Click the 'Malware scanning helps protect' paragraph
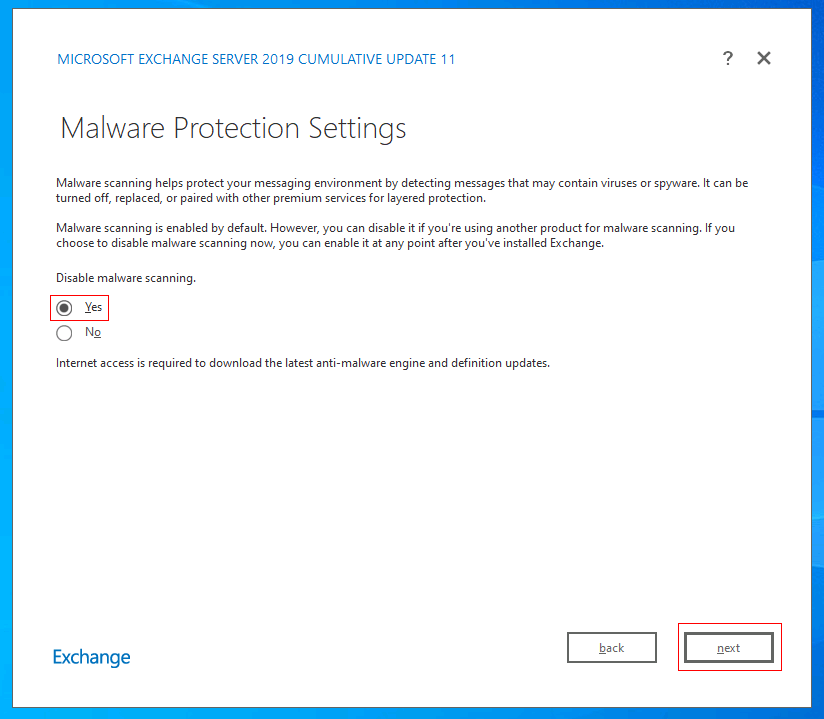The height and width of the screenshot is (719, 824). point(402,190)
